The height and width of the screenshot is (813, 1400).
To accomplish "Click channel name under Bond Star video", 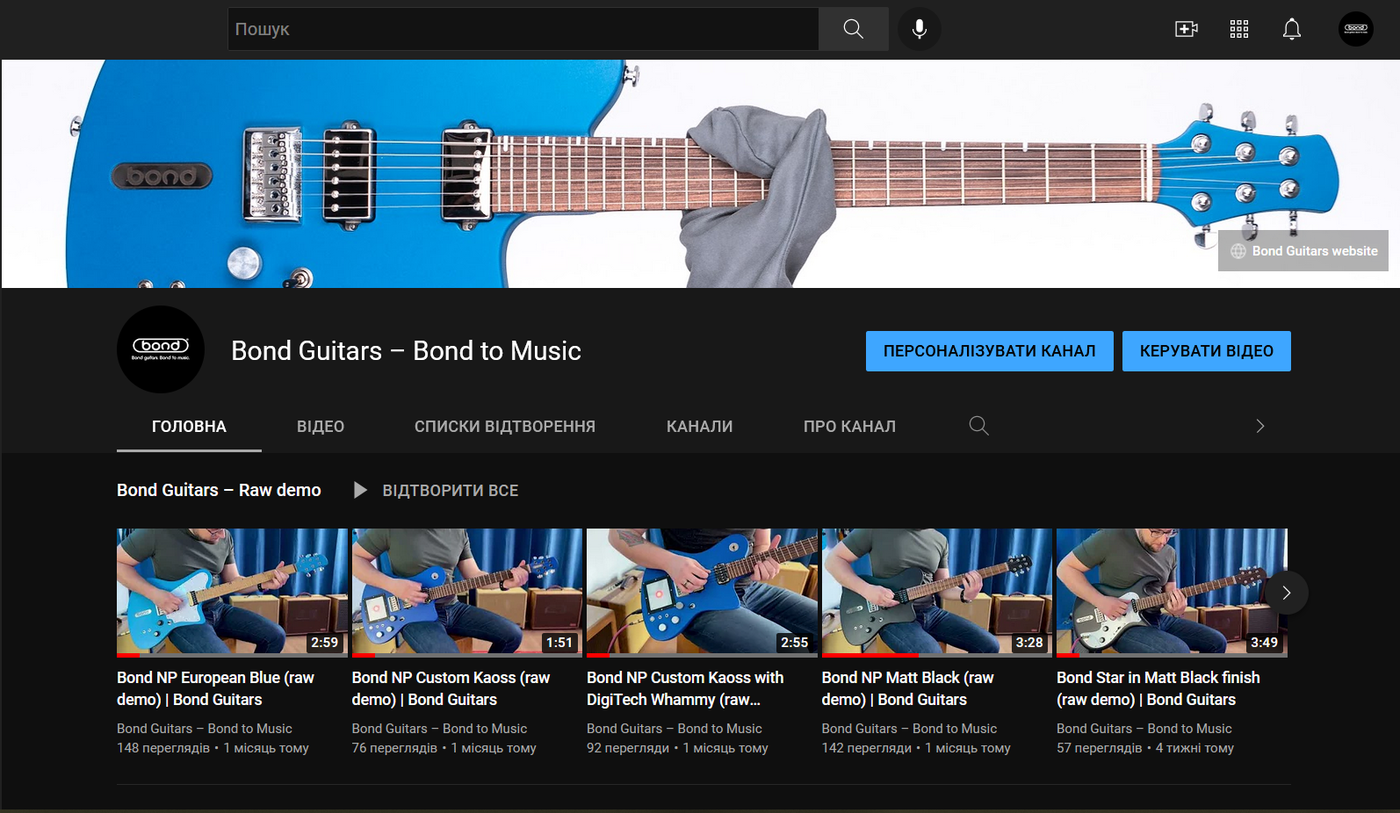I will pyautogui.click(x=1144, y=728).
